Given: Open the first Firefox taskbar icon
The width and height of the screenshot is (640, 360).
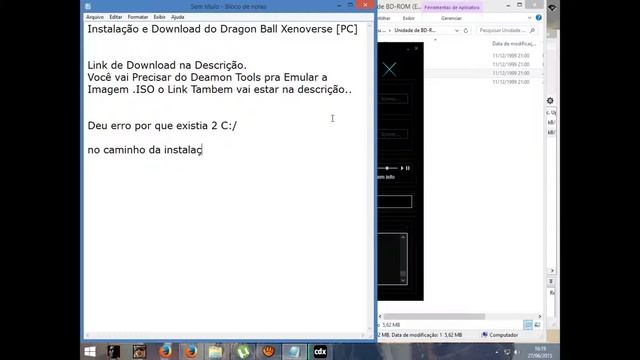Looking at the screenshot, I should [165, 351].
